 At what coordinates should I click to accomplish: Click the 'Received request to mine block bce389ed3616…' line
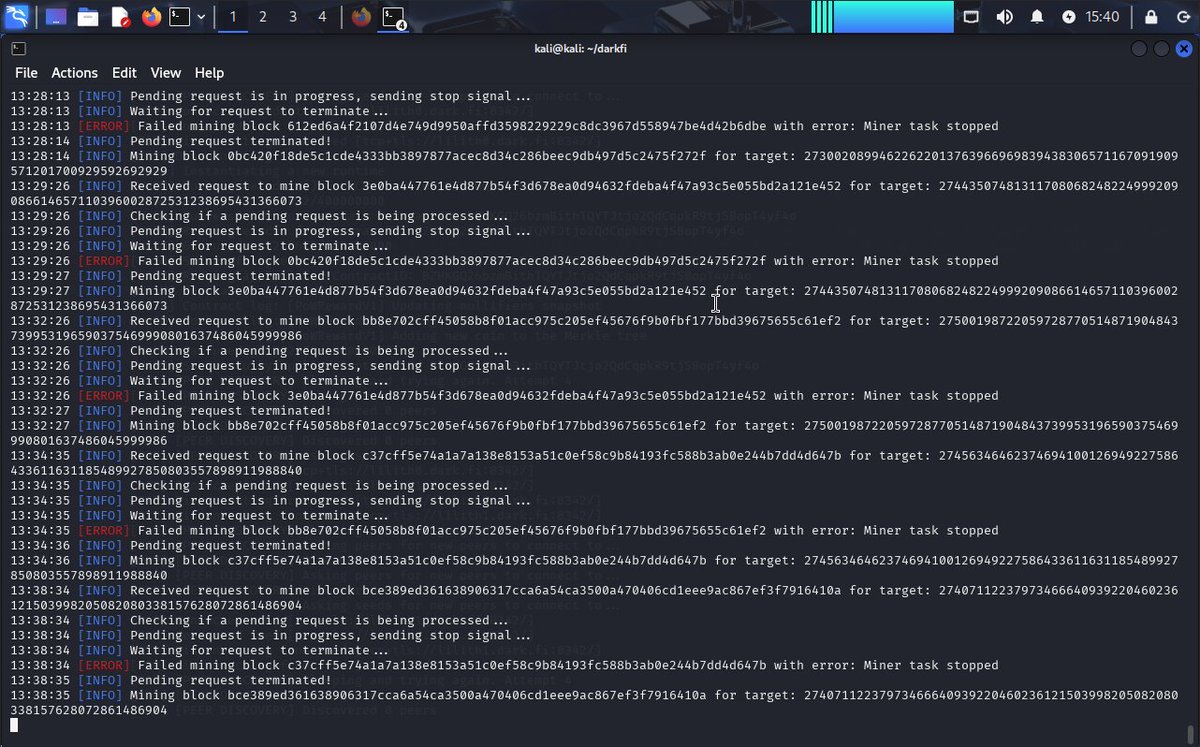coord(595,598)
